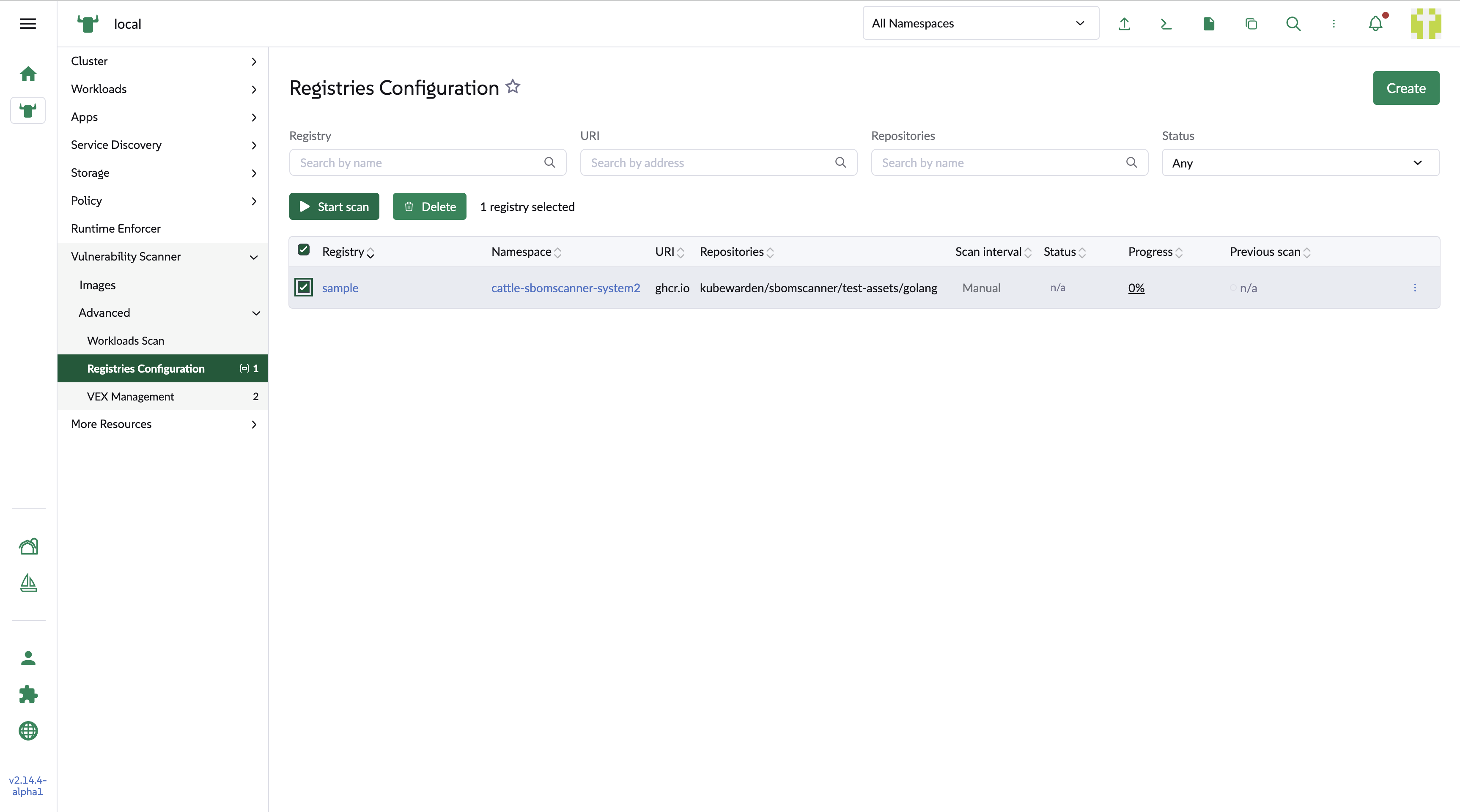Click the Registry search magnifier icon
The height and width of the screenshot is (812, 1460).
coord(550,163)
